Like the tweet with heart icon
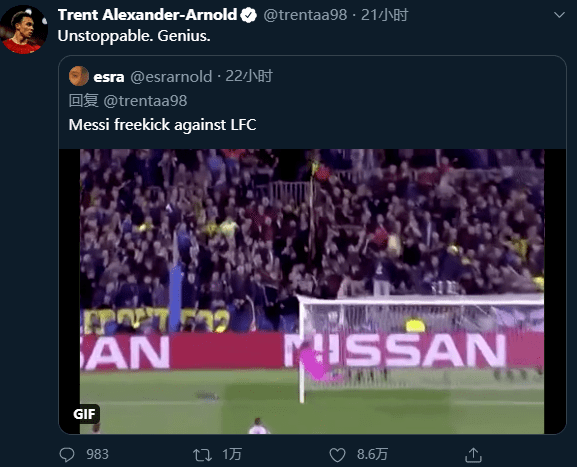 [x=337, y=455]
